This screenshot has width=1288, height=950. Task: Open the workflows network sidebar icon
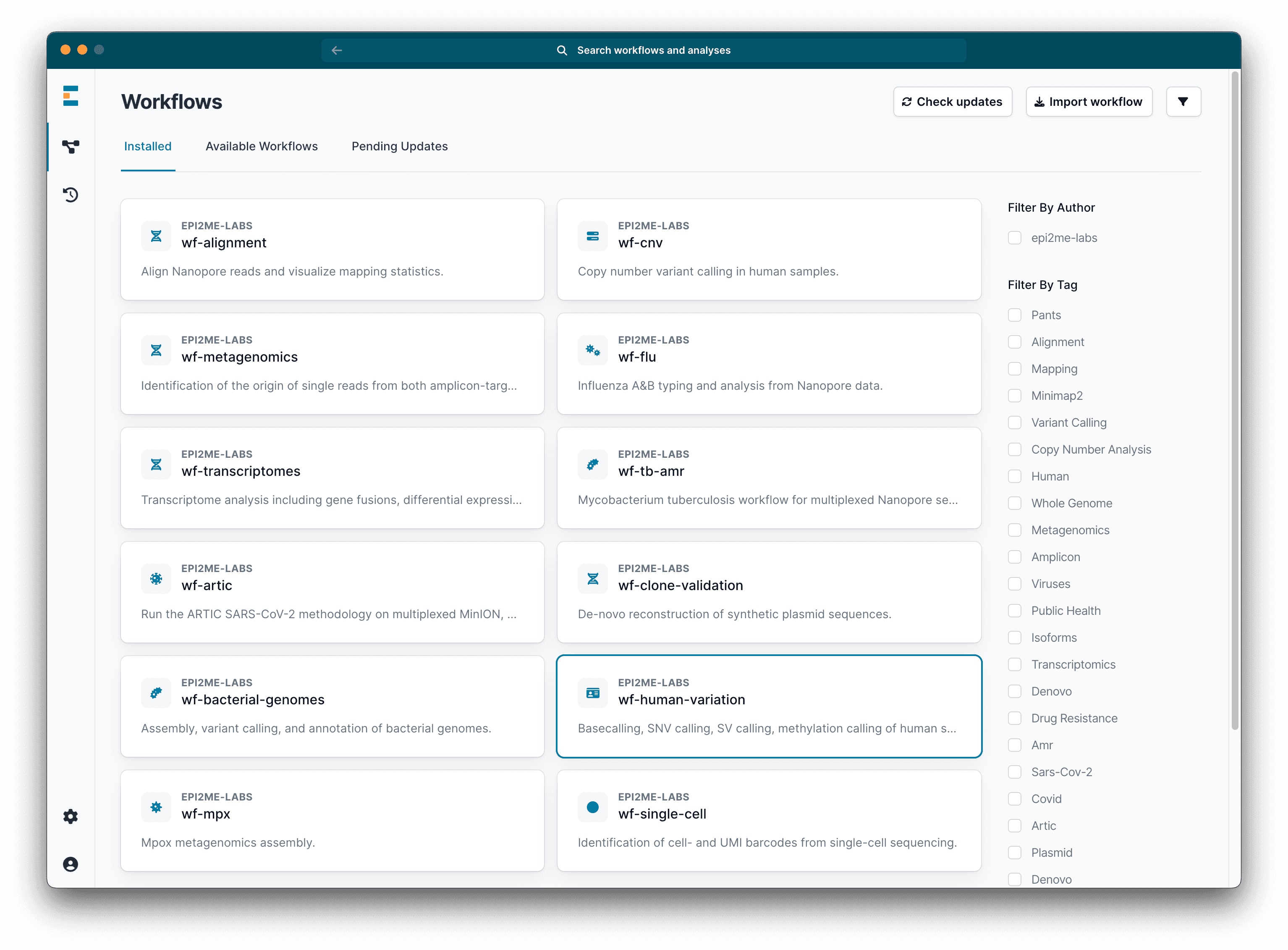point(71,147)
